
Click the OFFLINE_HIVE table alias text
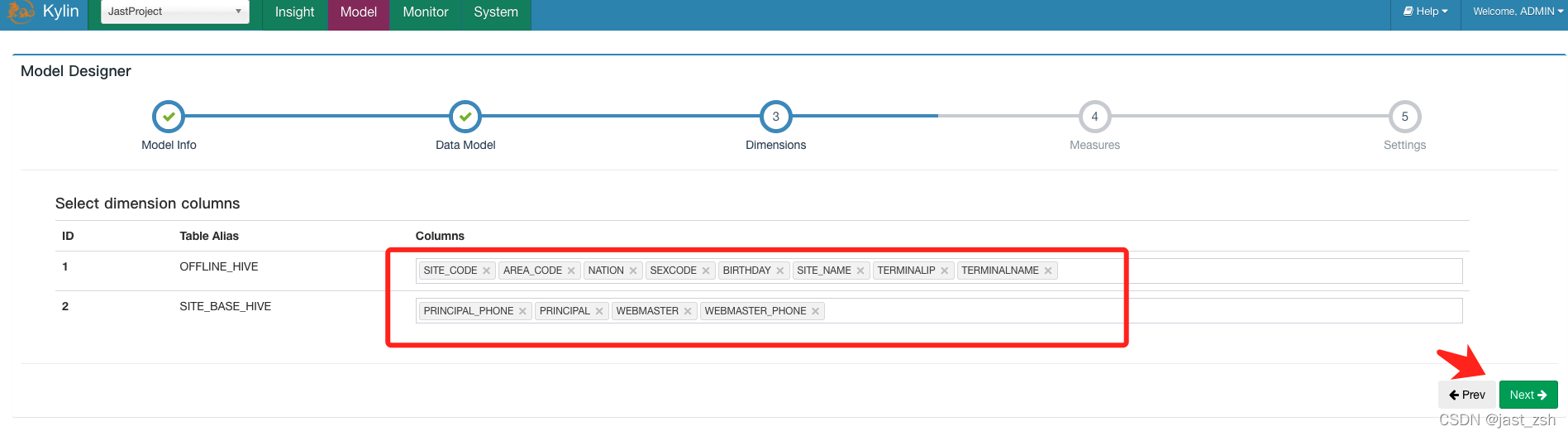pyautogui.click(x=219, y=266)
